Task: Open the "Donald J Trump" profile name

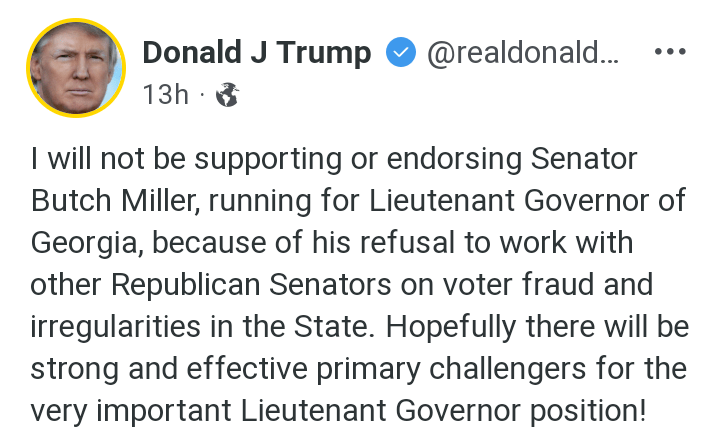Action: tap(257, 53)
